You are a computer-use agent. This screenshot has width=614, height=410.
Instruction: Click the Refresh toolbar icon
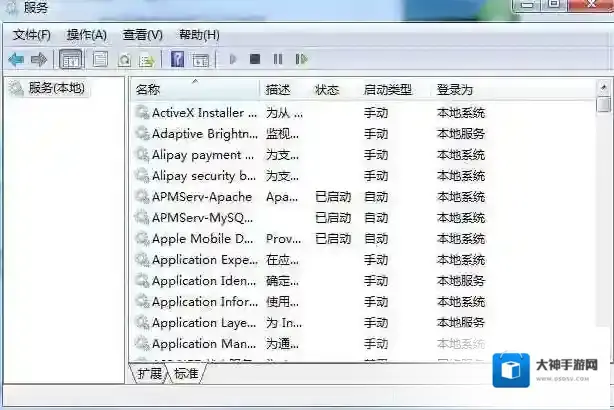pos(125,60)
